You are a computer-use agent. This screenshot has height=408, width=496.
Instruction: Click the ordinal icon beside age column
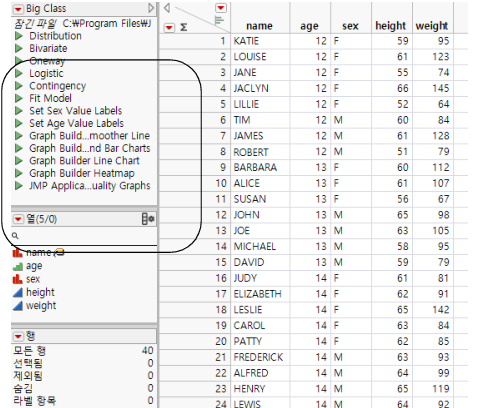[x=18, y=266]
